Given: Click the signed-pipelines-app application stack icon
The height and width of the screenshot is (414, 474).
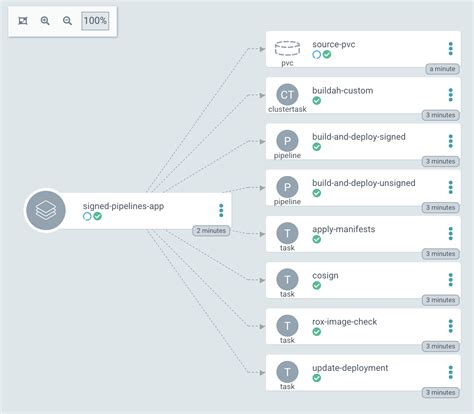Looking at the screenshot, I should click(x=46, y=210).
